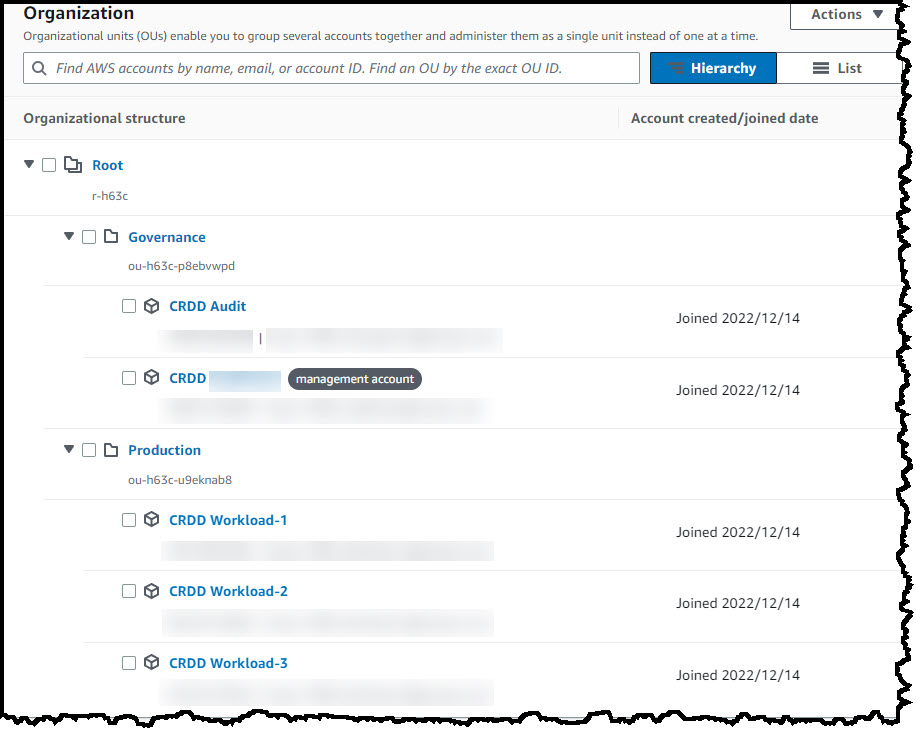The width and height of the screenshot is (916, 730).
Task: Click the Governance OU folder icon
Action: click(x=111, y=237)
